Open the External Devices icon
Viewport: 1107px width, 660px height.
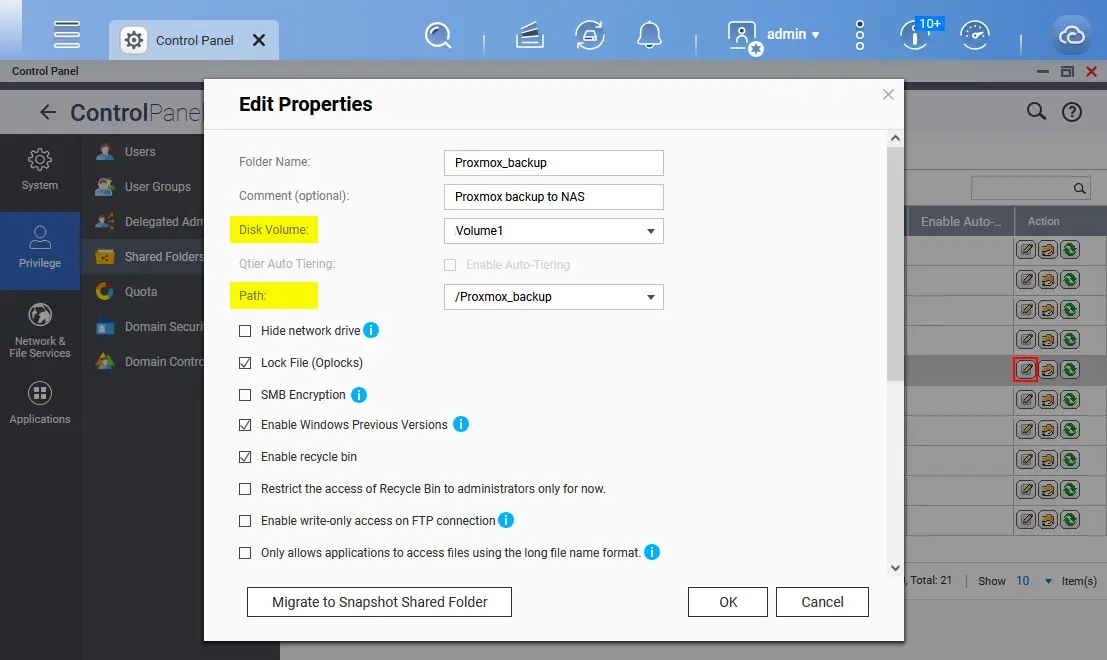[590, 35]
